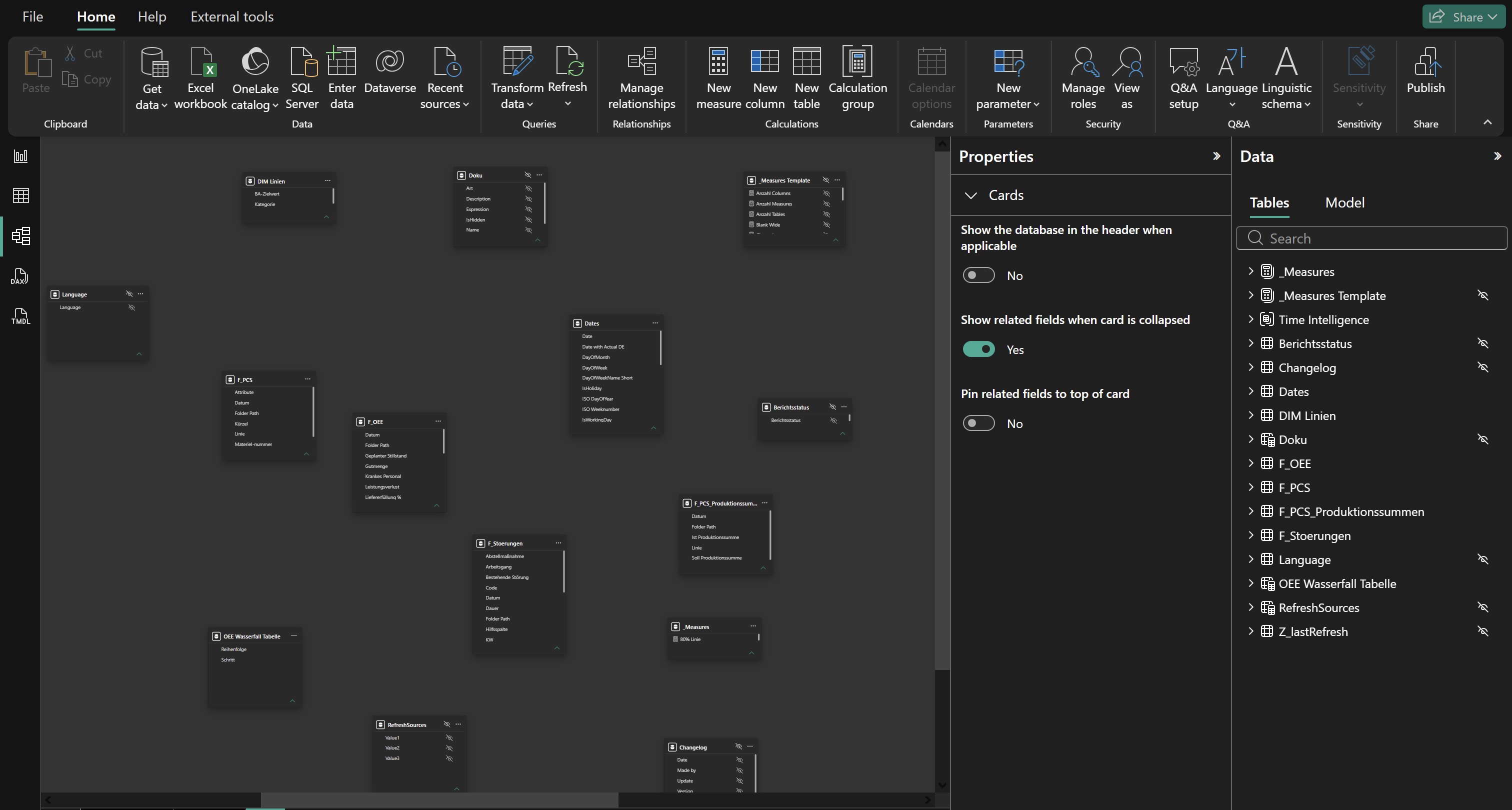
Task: Switch to Table view in sidebar
Action: (20, 196)
